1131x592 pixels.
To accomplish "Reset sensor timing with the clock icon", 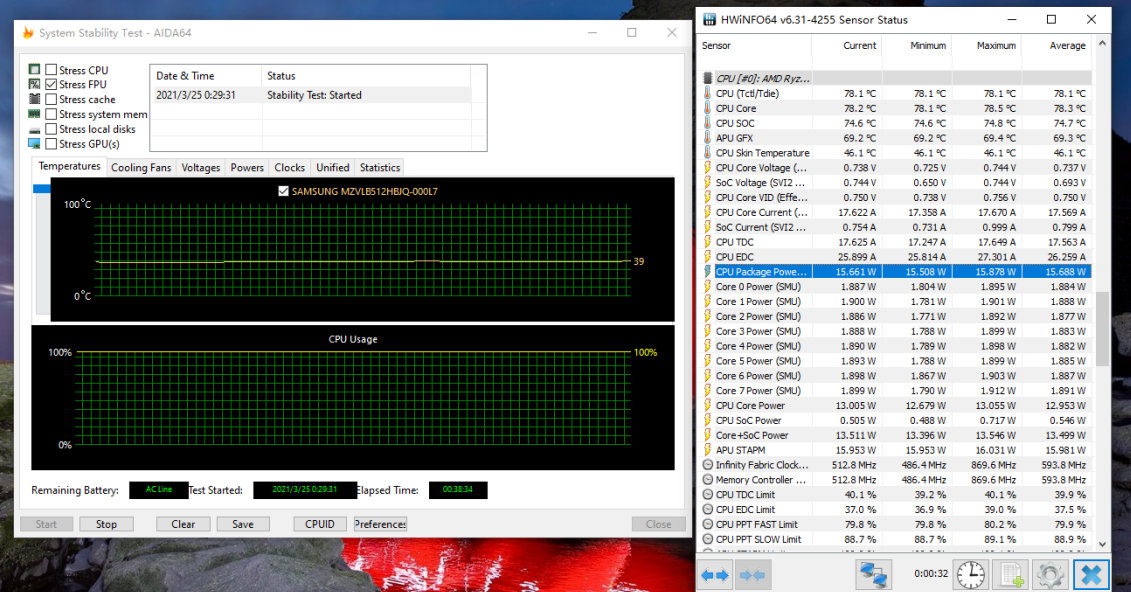I will tap(970, 575).
